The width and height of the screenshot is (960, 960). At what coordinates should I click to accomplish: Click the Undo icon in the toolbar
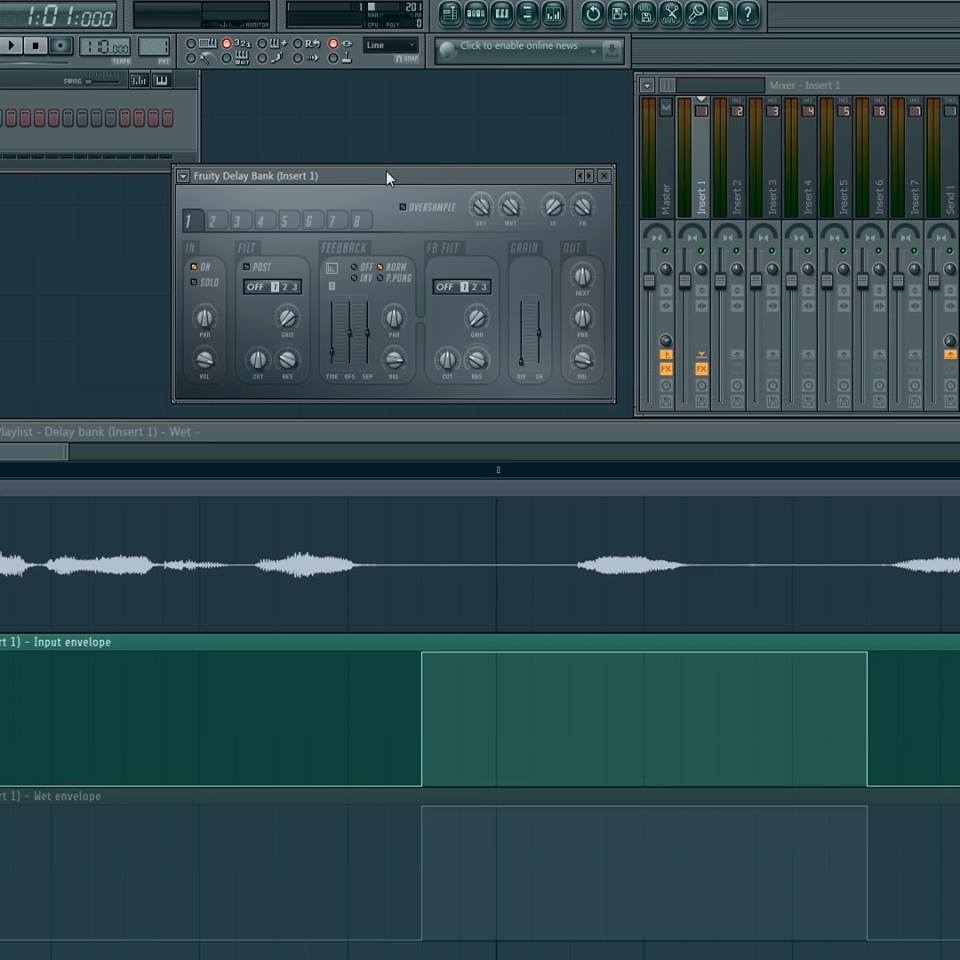[x=594, y=14]
